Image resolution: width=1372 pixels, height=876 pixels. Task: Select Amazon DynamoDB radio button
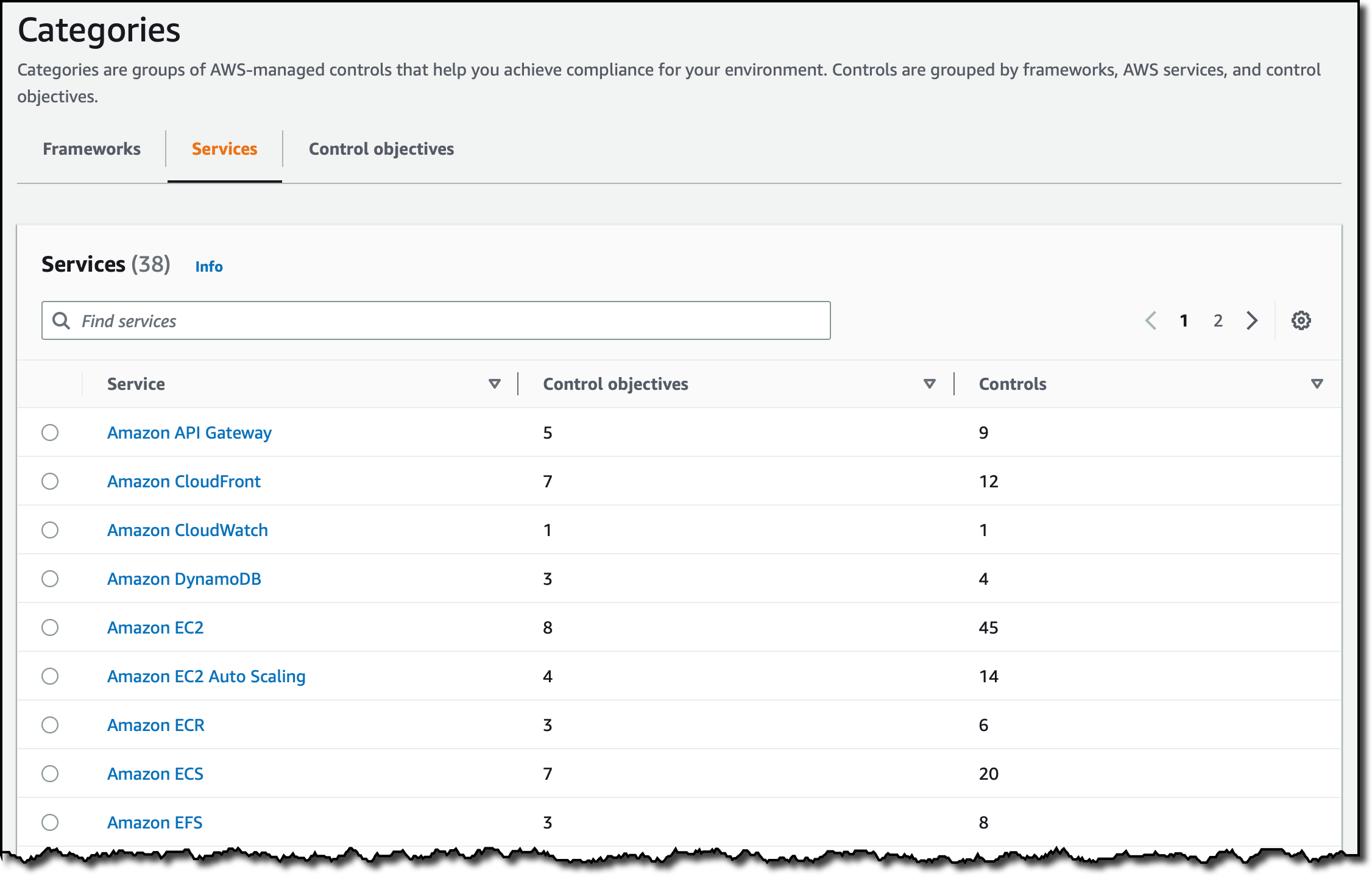[x=50, y=579]
